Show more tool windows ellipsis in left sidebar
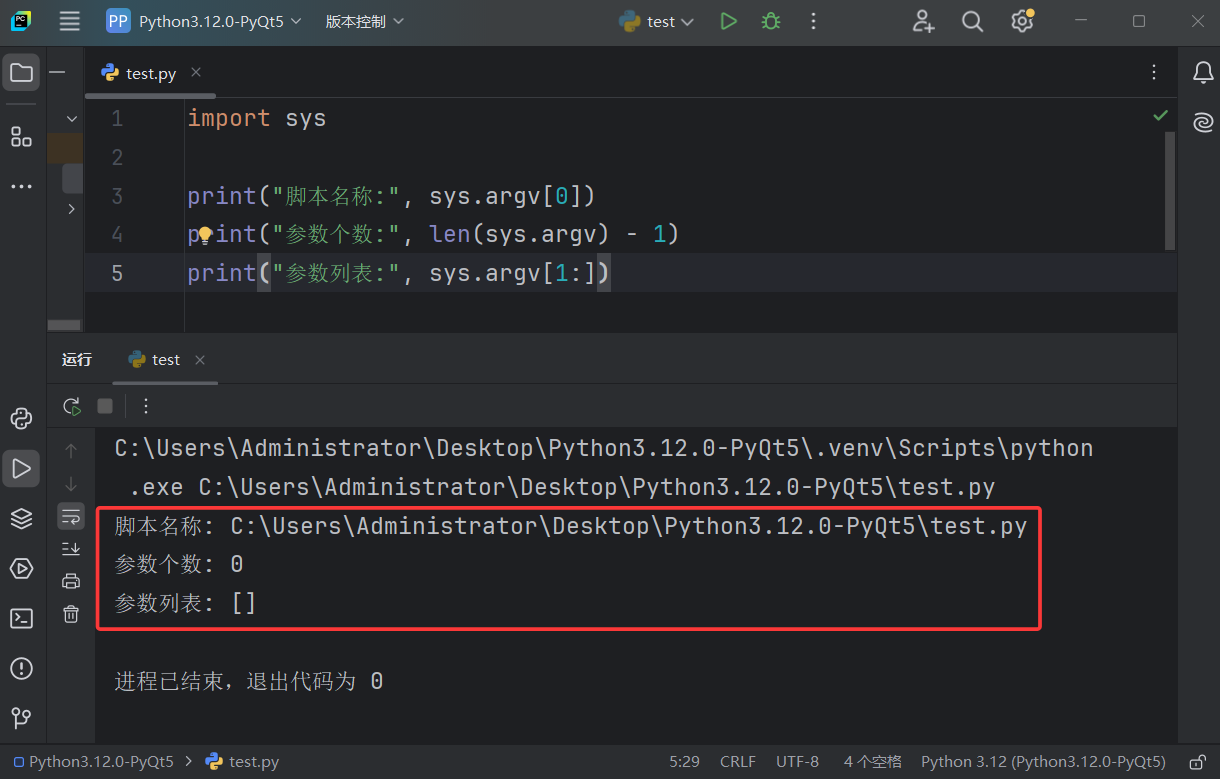The width and height of the screenshot is (1220, 779). [21, 187]
